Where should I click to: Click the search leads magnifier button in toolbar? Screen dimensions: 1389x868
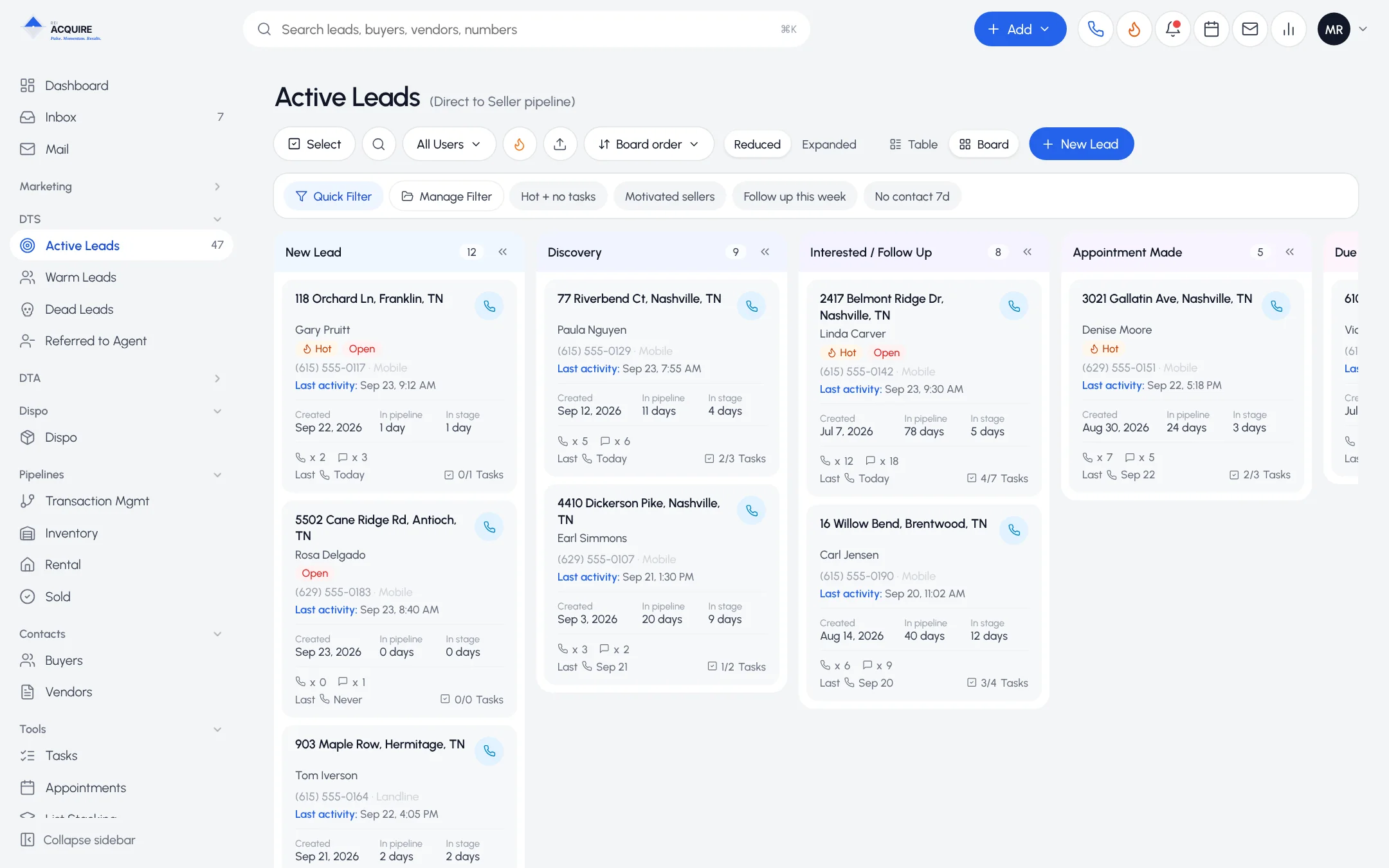tap(379, 144)
